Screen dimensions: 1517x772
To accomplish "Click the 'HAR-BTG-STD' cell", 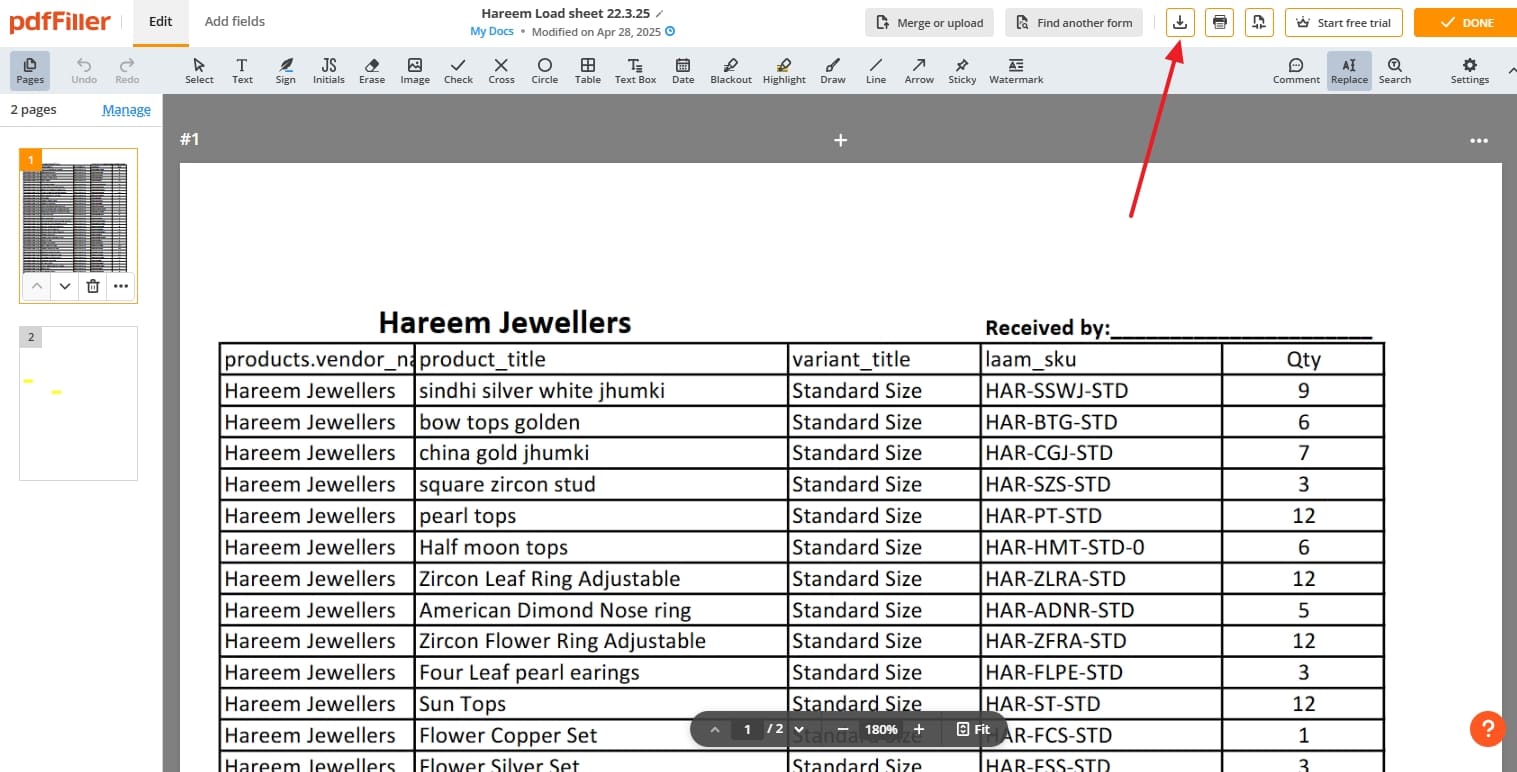I will click(1102, 422).
